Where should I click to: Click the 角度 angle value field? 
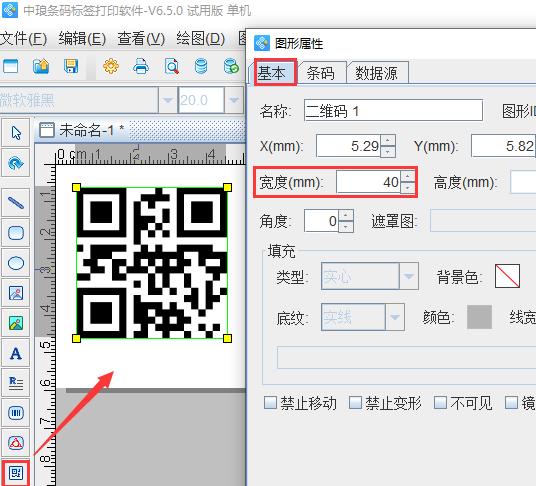(x=321, y=221)
